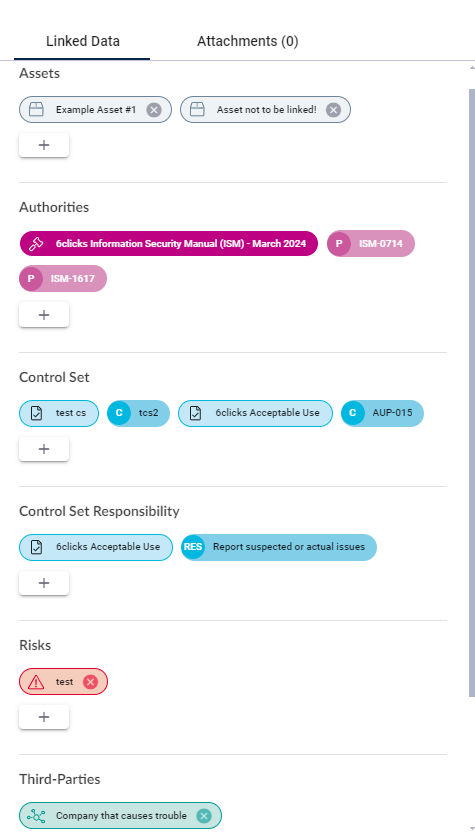Viewport: 475px width, 839px height.
Task: Remove the Company that causes trouble chip
Action: click(x=204, y=815)
